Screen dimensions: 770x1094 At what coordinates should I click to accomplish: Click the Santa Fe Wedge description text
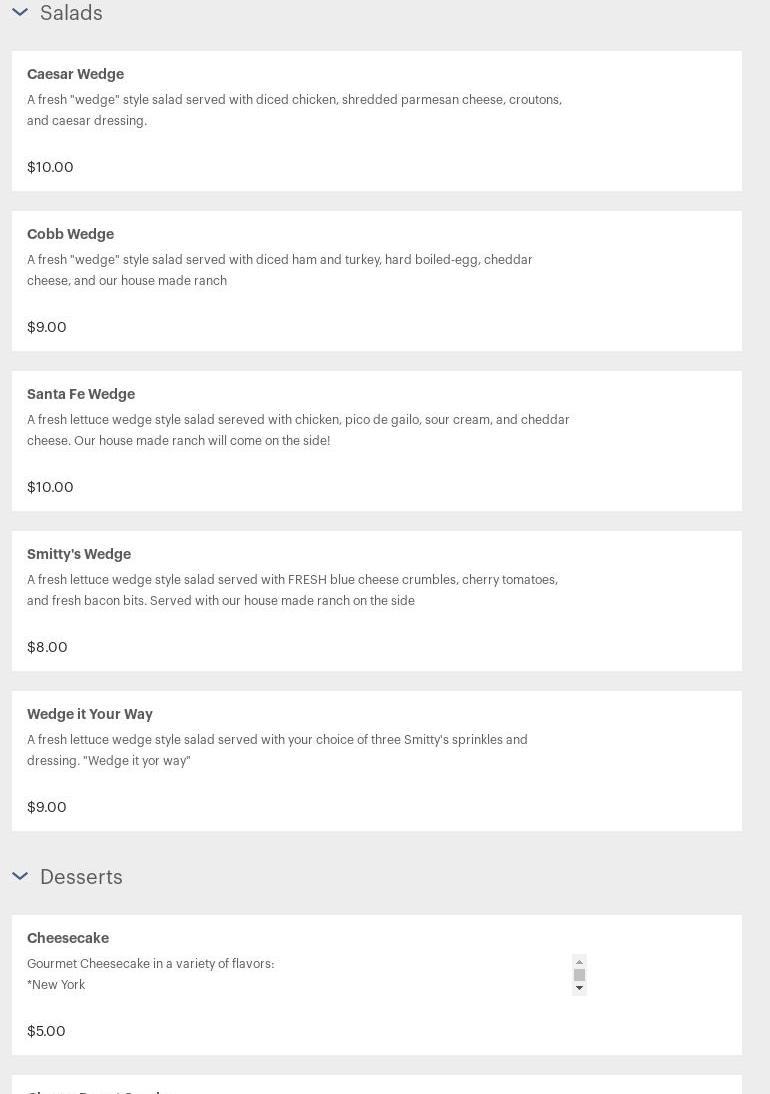(298, 430)
